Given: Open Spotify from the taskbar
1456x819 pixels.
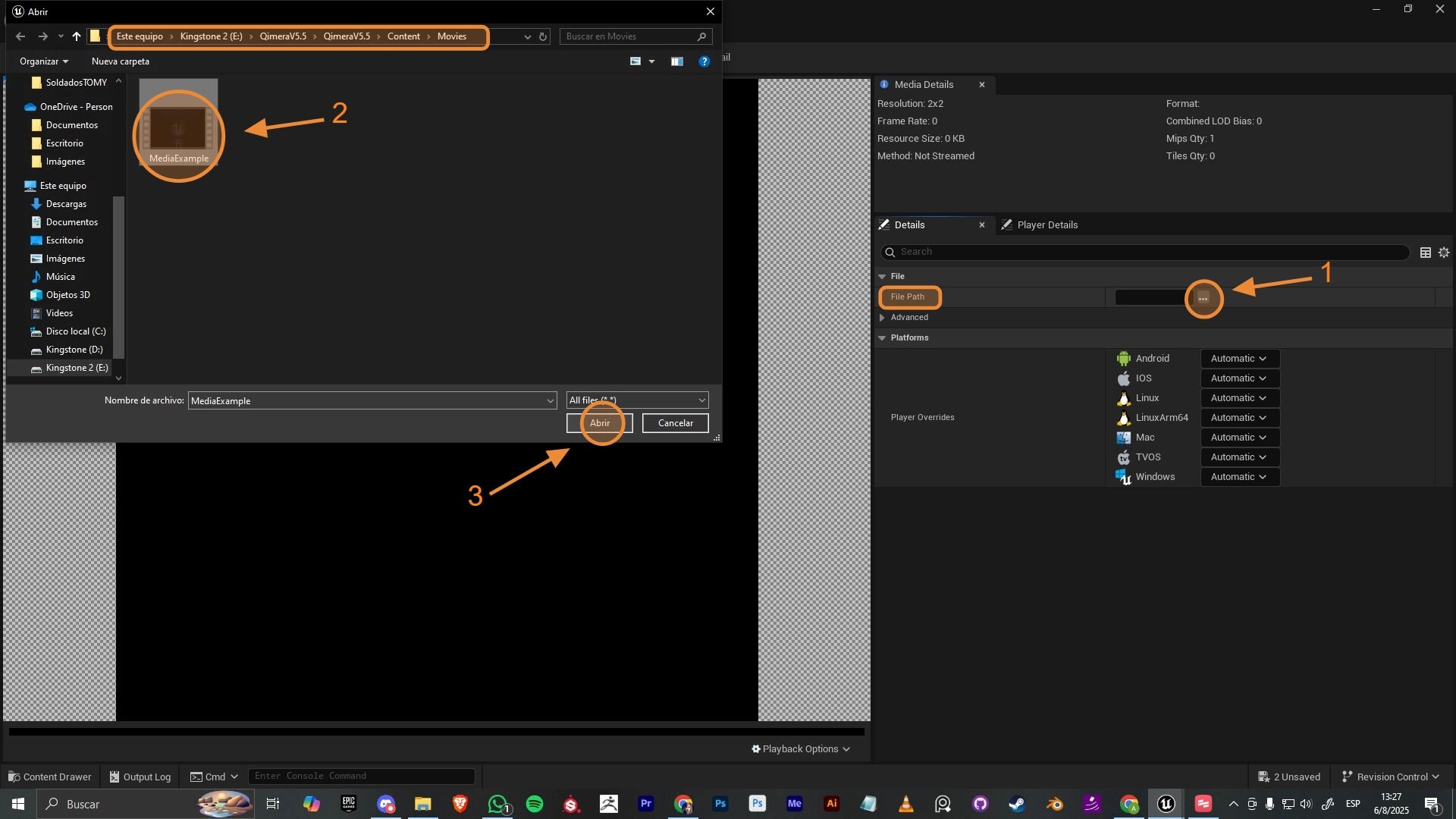Looking at the screenshot, I should click(x=535, y=804).
